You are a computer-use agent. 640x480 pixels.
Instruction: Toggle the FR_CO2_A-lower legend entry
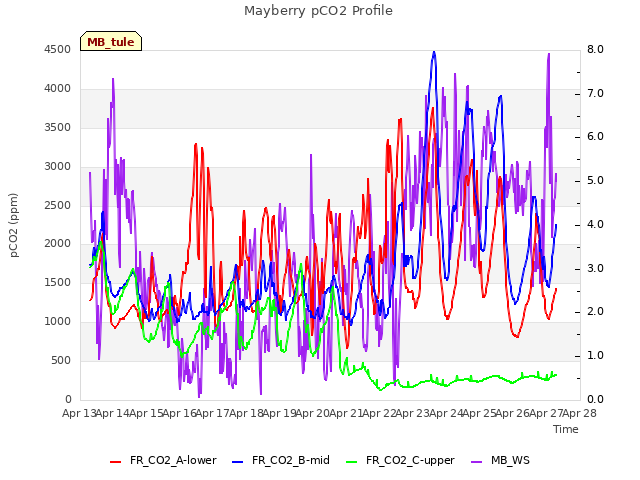tap(163, 460)
